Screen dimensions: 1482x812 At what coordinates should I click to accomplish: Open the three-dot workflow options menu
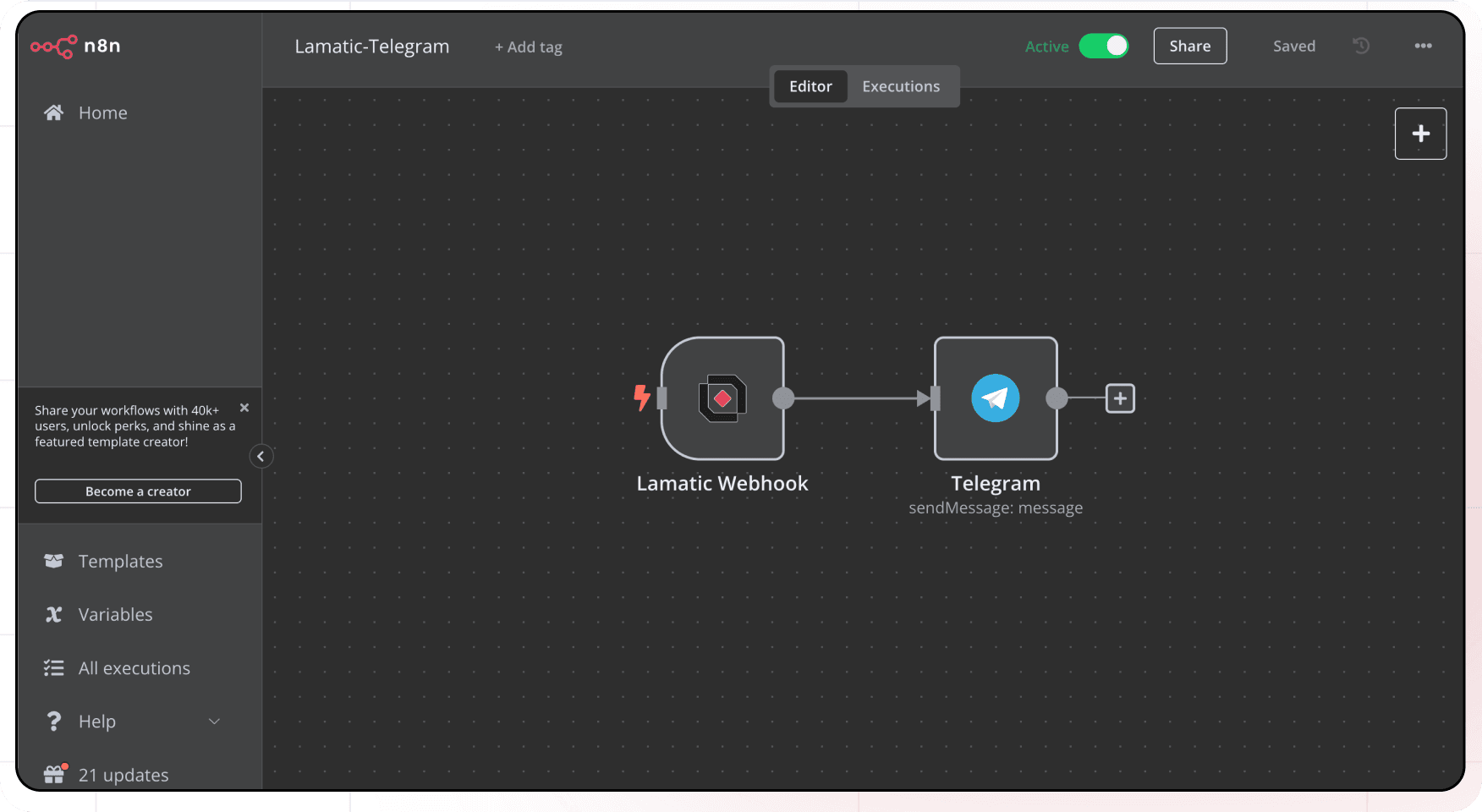point(1423,46)
